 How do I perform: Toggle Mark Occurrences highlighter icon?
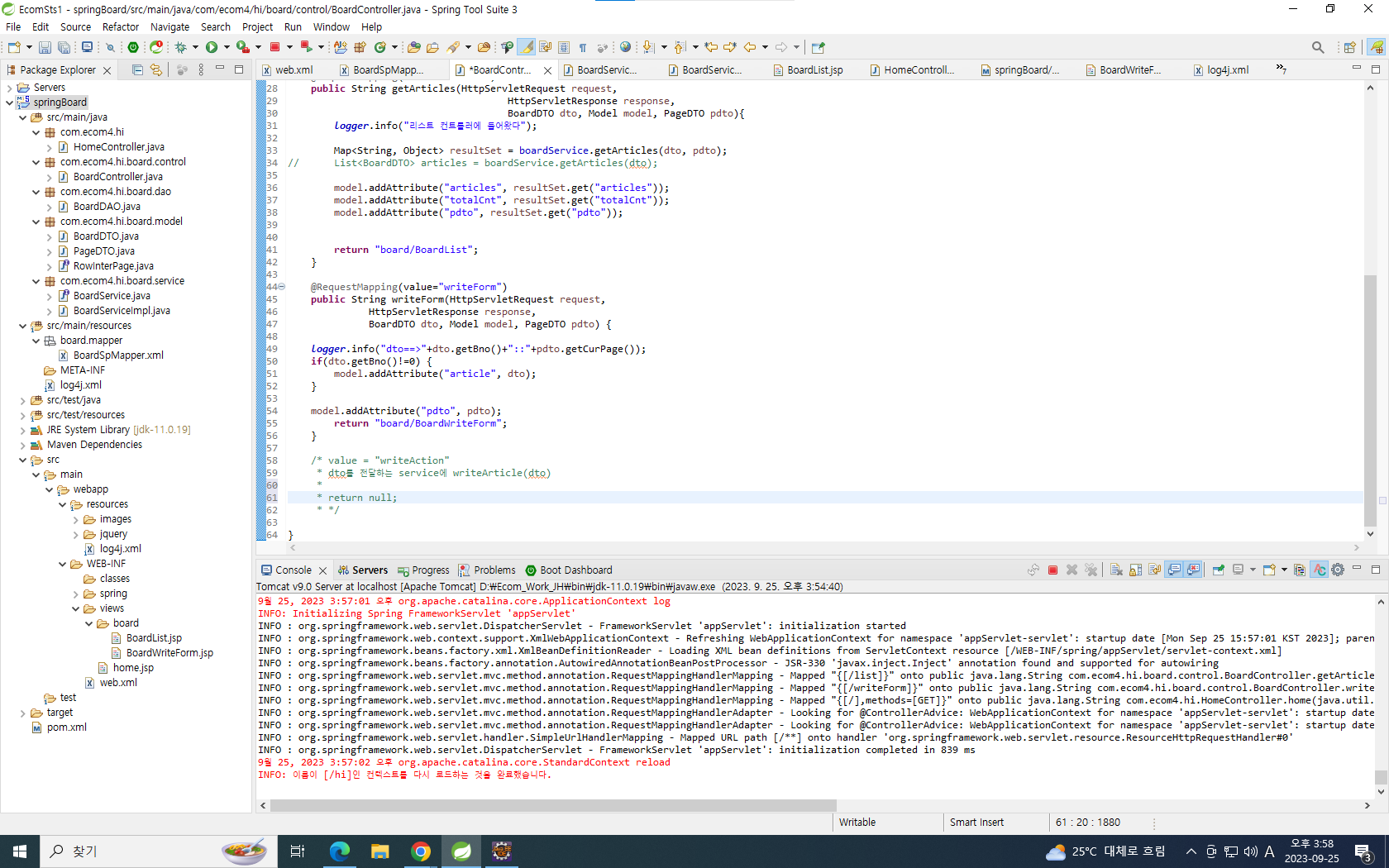[x=526, y=47]
